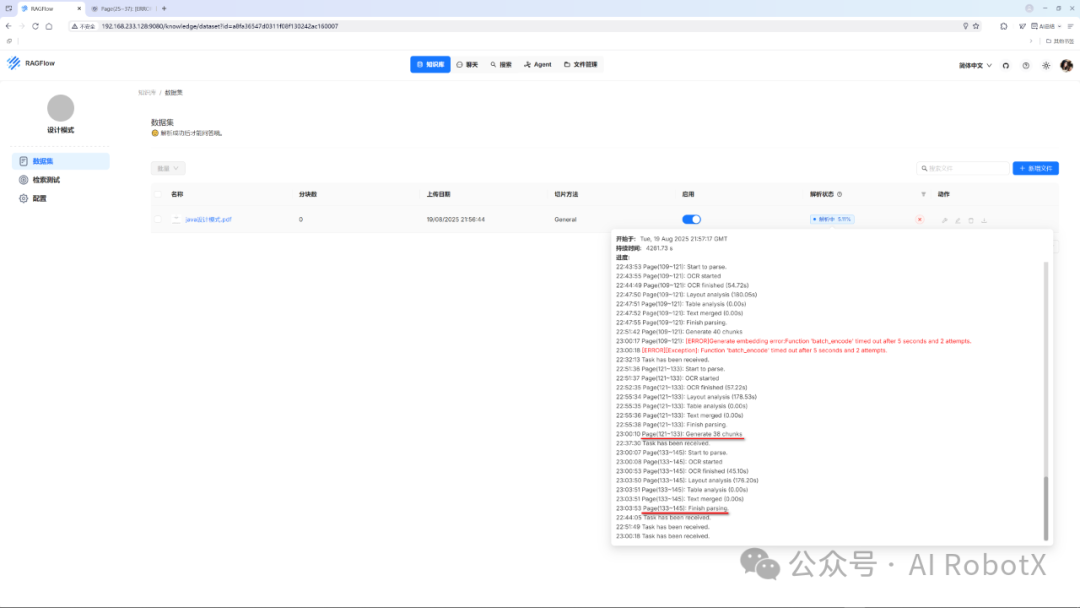Click the 22:51:42 'Generate 40 chunks' log line
This screenshot has width=1080, height=608.
[x=679, y=332]
